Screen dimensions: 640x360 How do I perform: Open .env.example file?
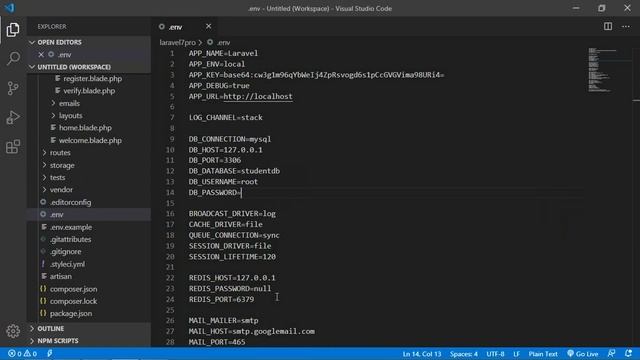point(71,227)
